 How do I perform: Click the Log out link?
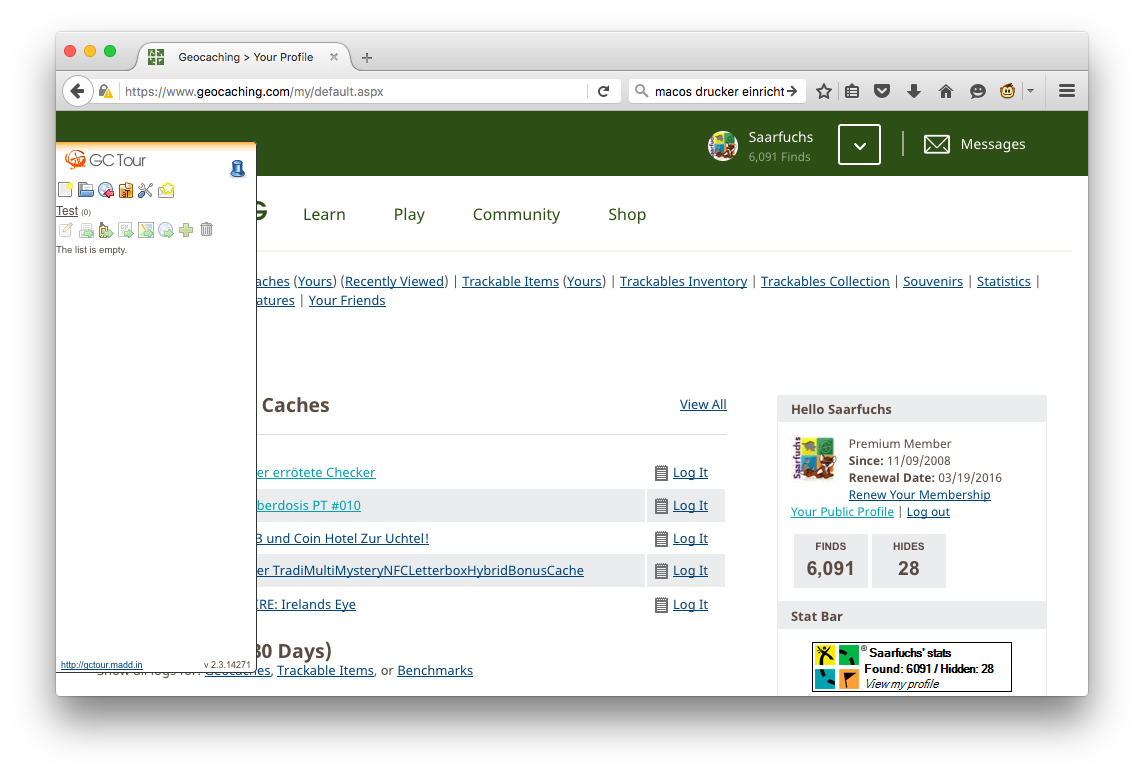pyautogui.click(x=928, y=512)
